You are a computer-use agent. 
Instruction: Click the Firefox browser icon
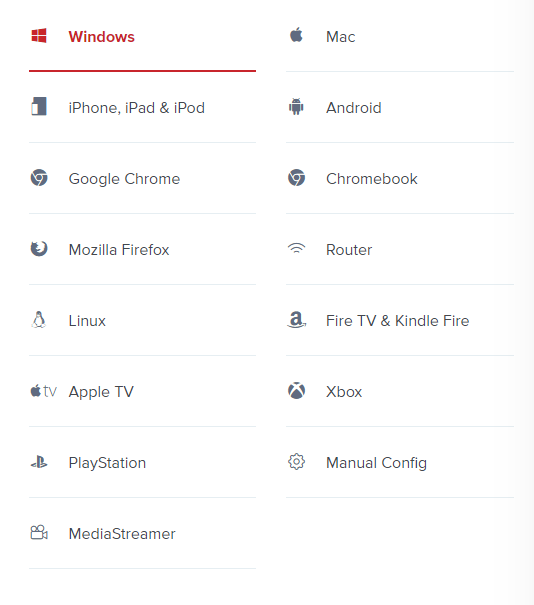click(x=39, y=249)
